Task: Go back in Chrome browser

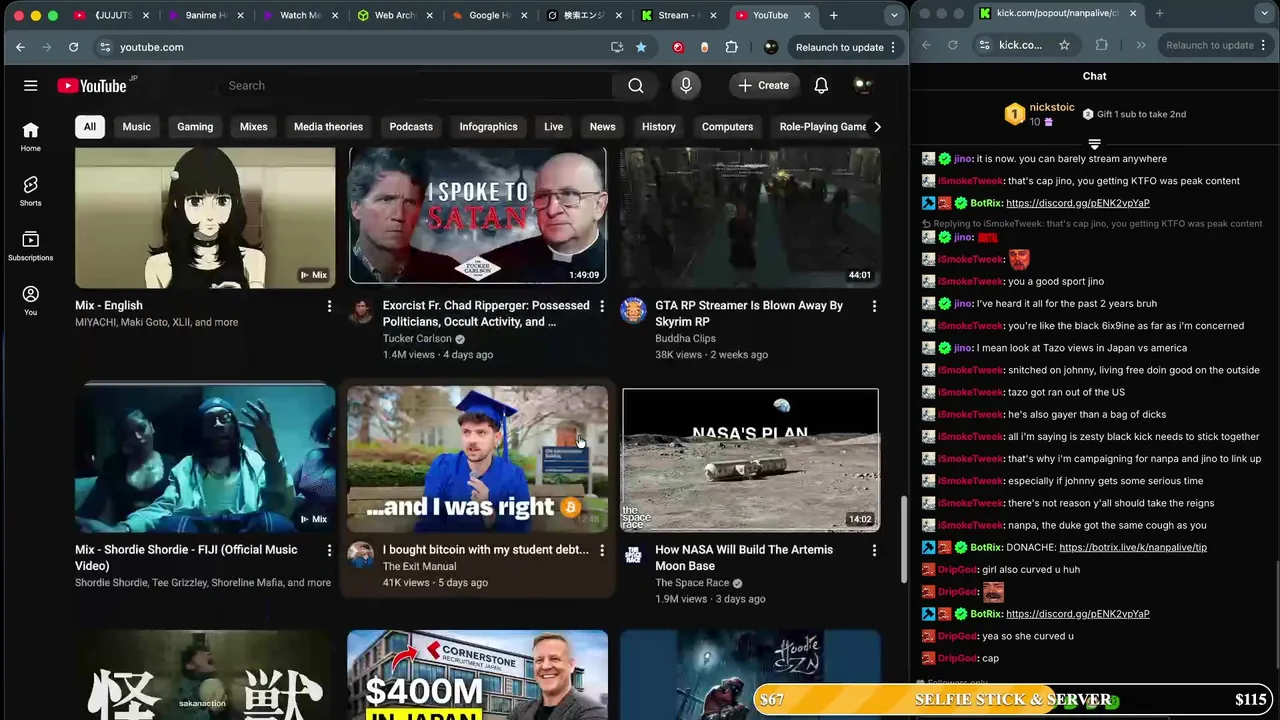Action: pos(20,47)
